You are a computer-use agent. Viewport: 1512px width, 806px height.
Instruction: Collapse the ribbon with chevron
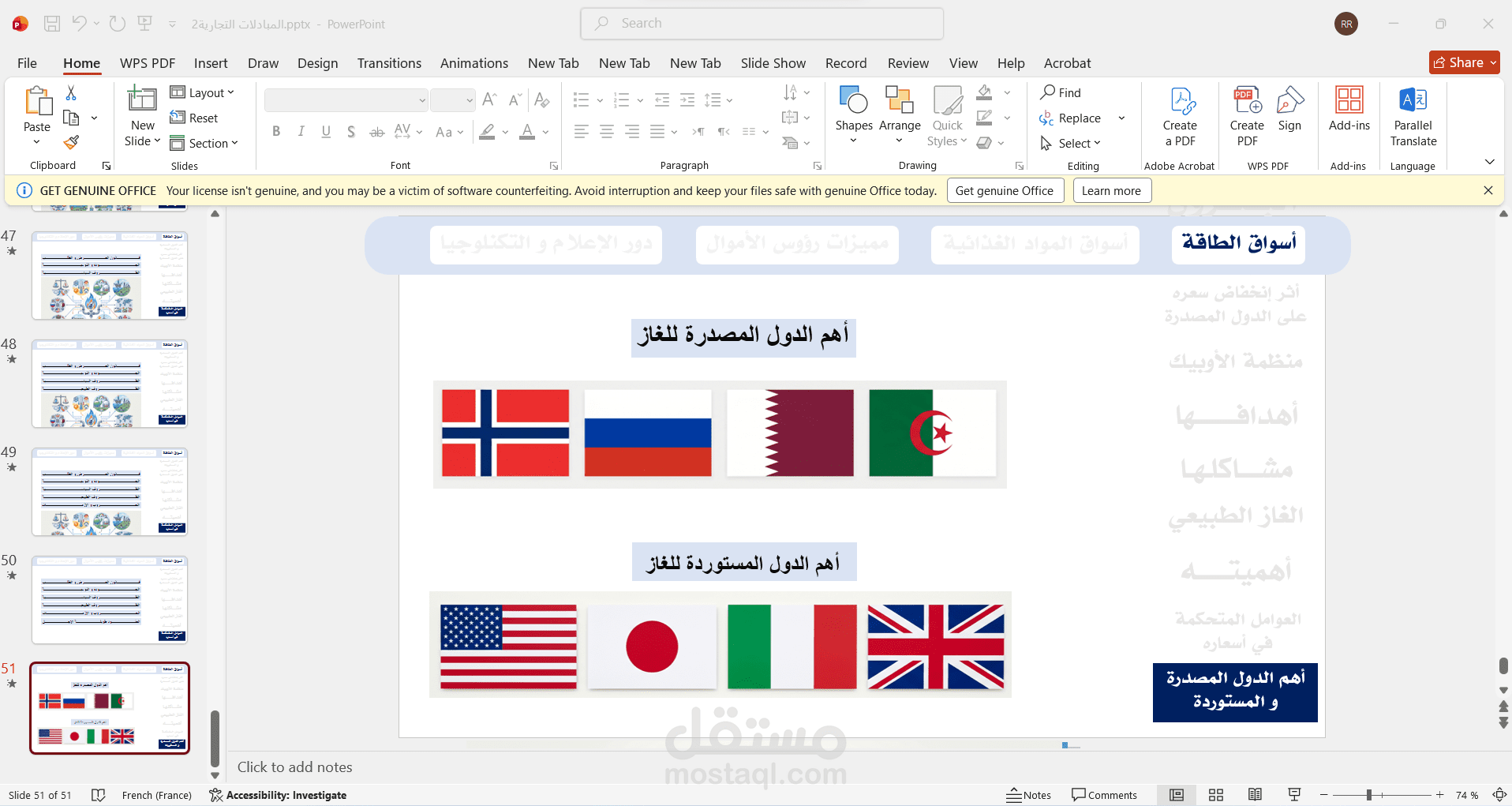pyautogui.click(x=1490, y=162)
